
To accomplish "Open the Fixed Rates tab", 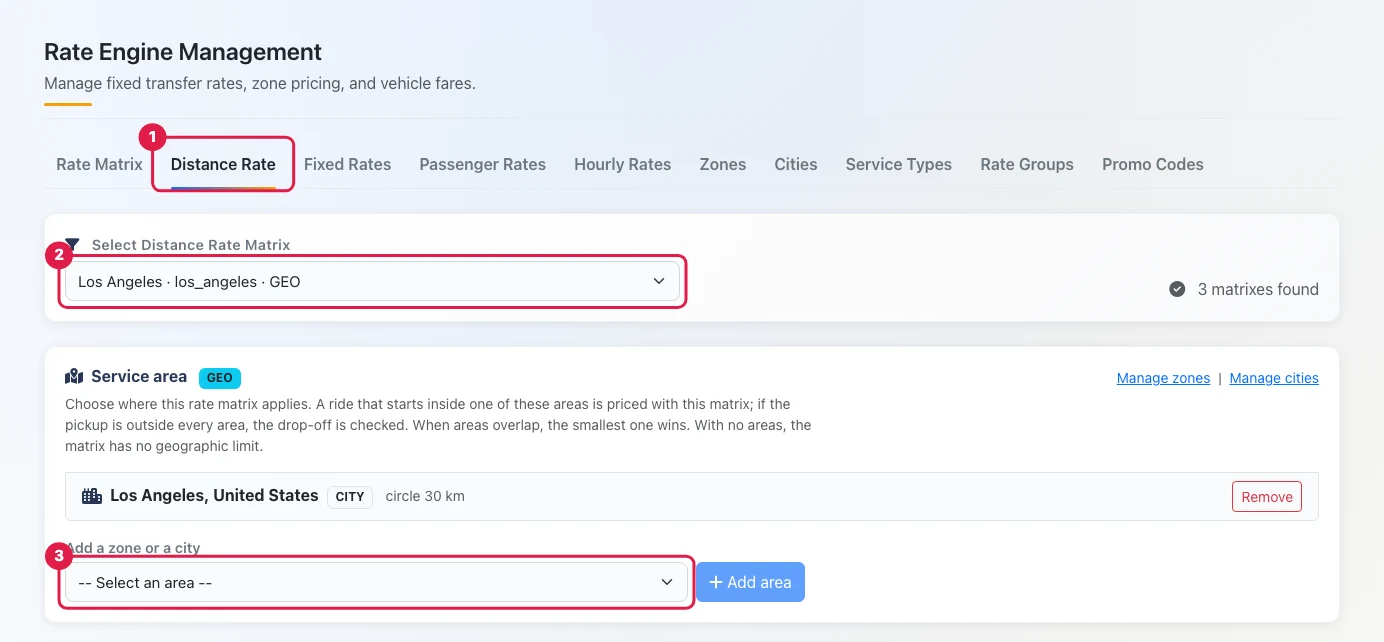I will click(x=347, y=164).
